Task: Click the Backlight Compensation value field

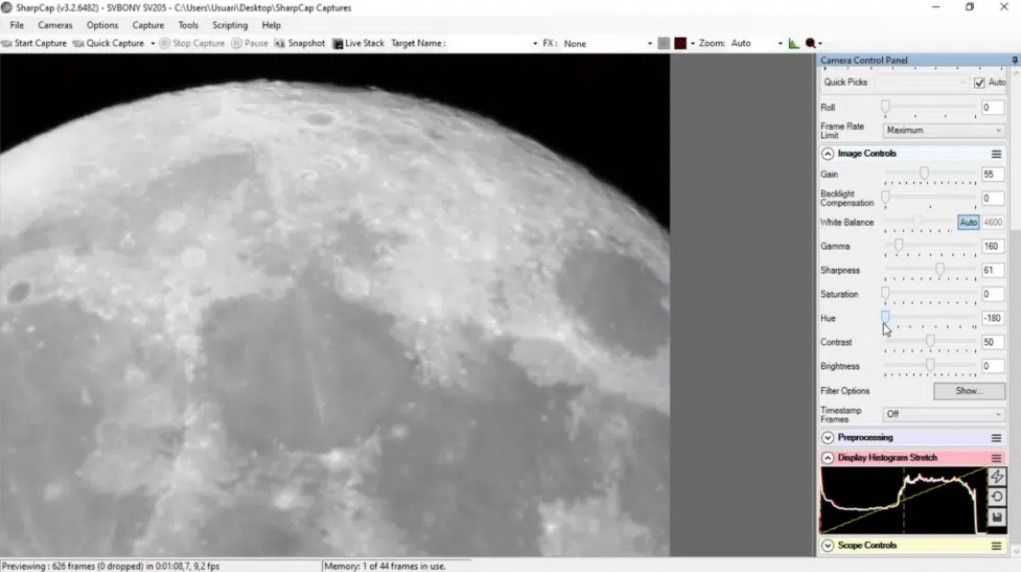Action: (x=992, y=198)
